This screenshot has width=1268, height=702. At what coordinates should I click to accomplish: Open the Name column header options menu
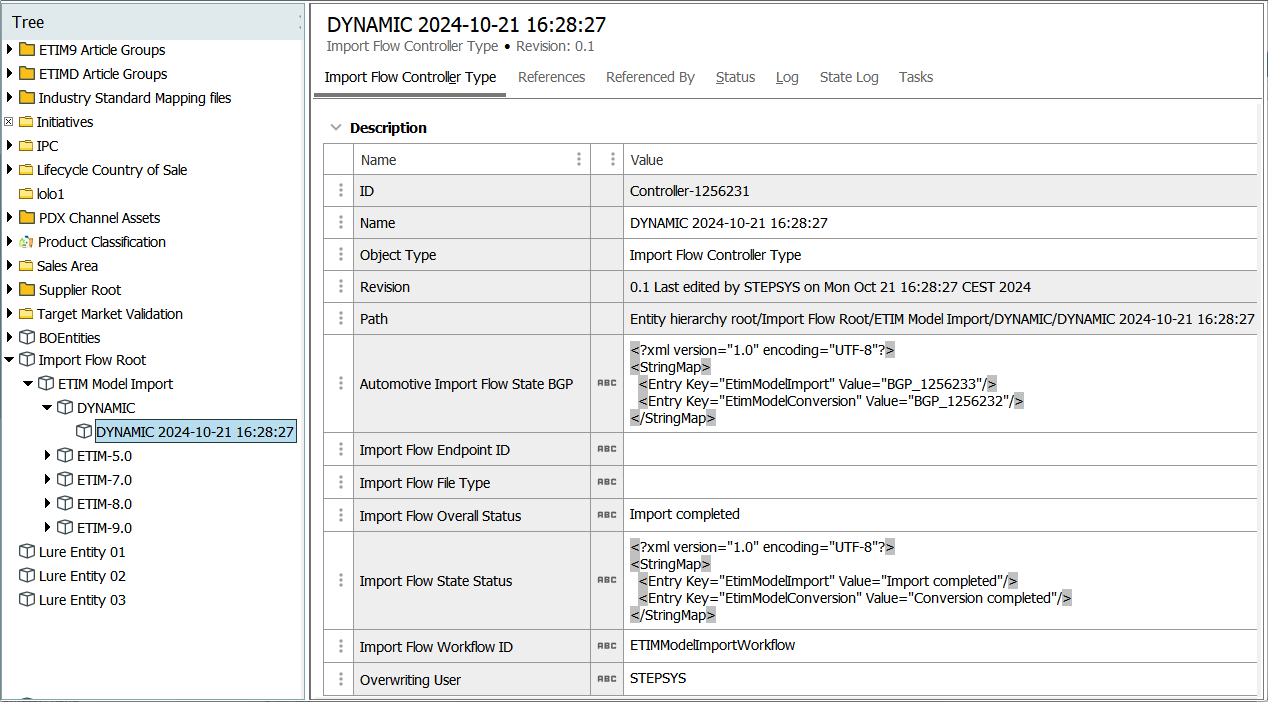(578, 160)
